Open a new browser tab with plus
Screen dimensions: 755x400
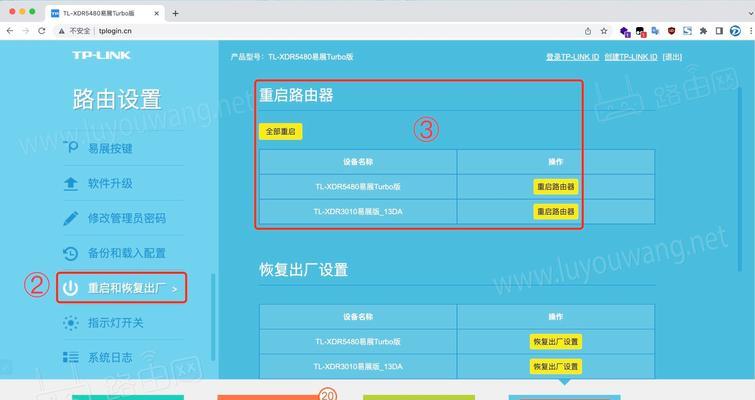point(175,13)
